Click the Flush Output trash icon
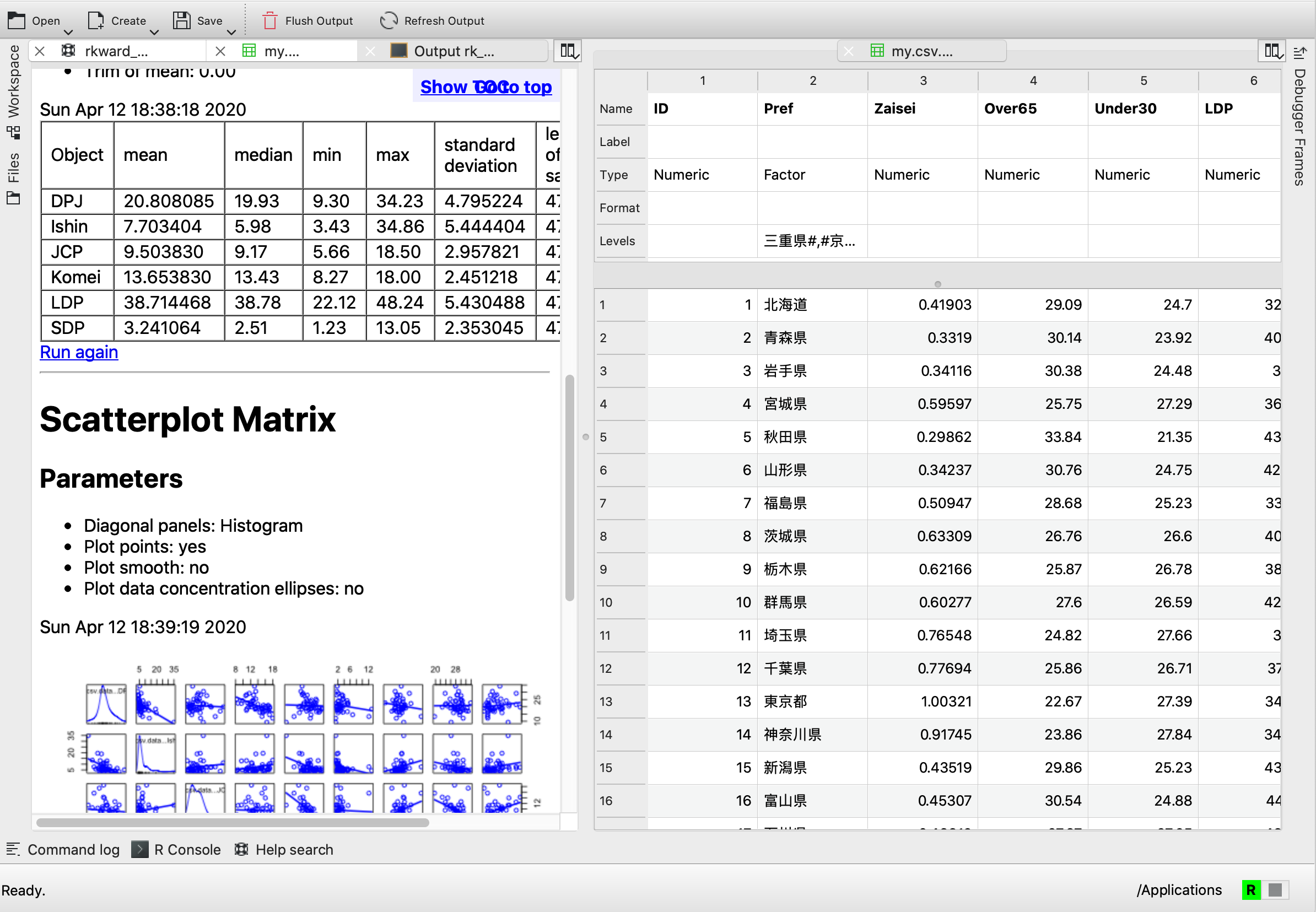 coord(269,20)
